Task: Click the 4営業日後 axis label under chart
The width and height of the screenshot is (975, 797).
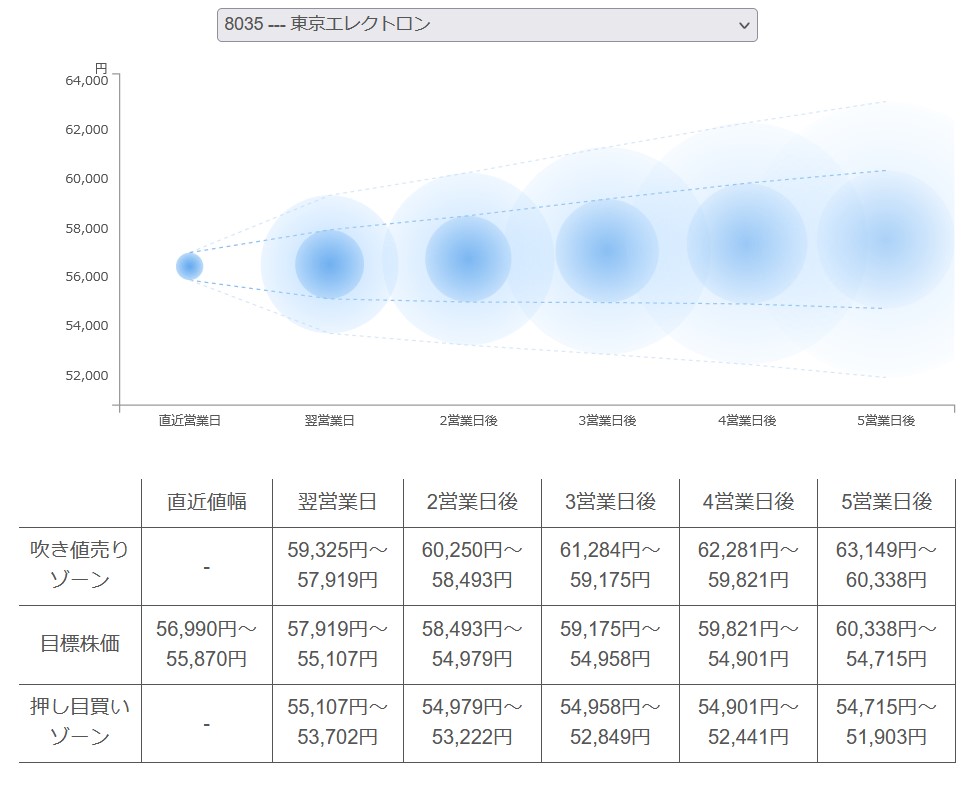Action: tap(747, 421)
